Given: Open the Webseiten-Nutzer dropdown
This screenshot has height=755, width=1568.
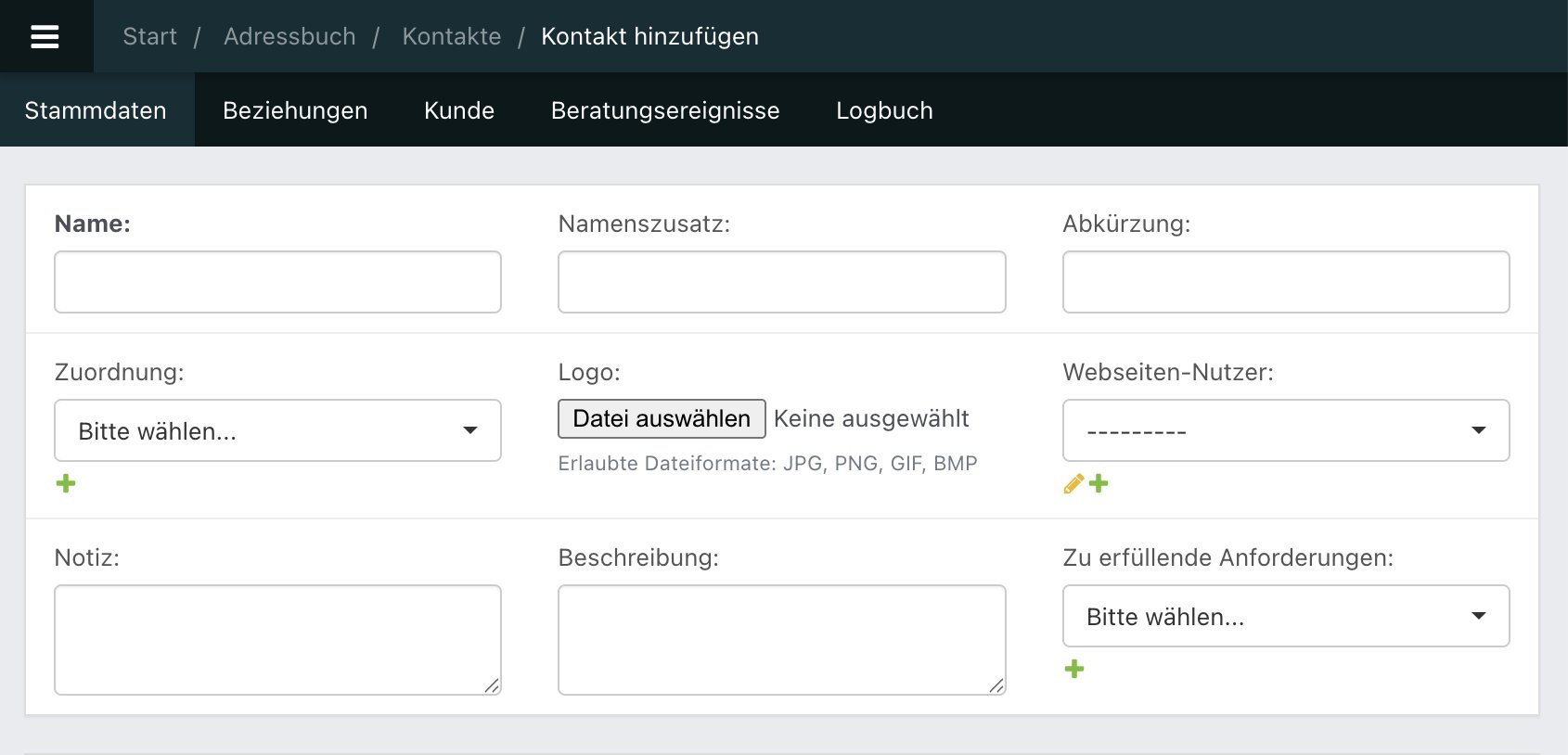Looking at the screenshot, I should (1286, 430).
